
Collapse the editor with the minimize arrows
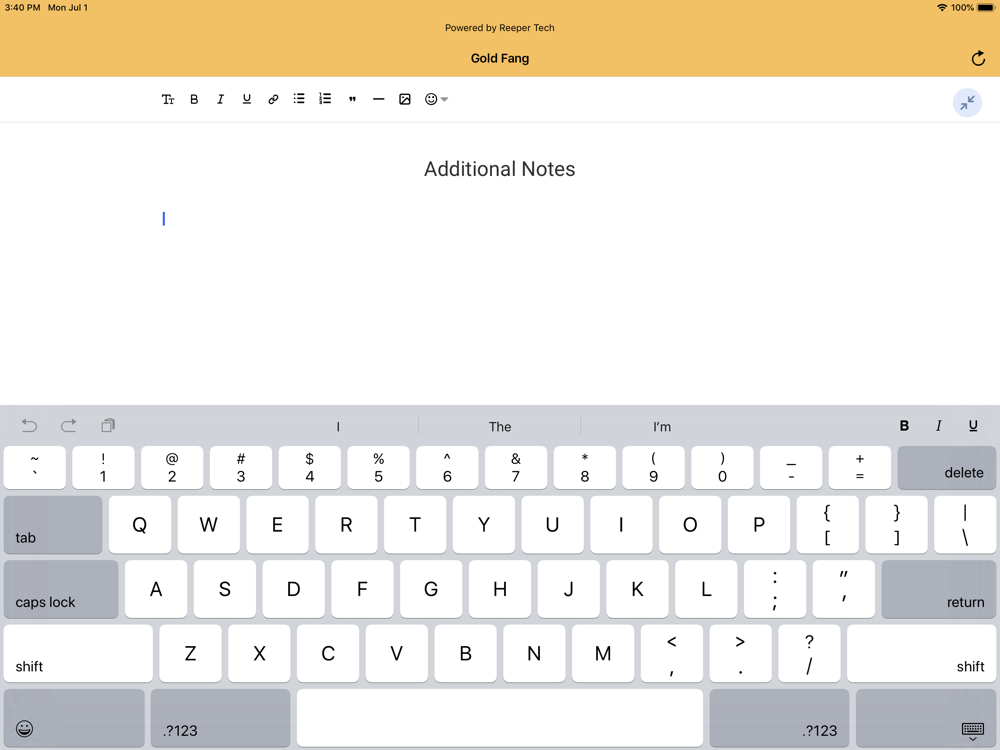[967, 103]
